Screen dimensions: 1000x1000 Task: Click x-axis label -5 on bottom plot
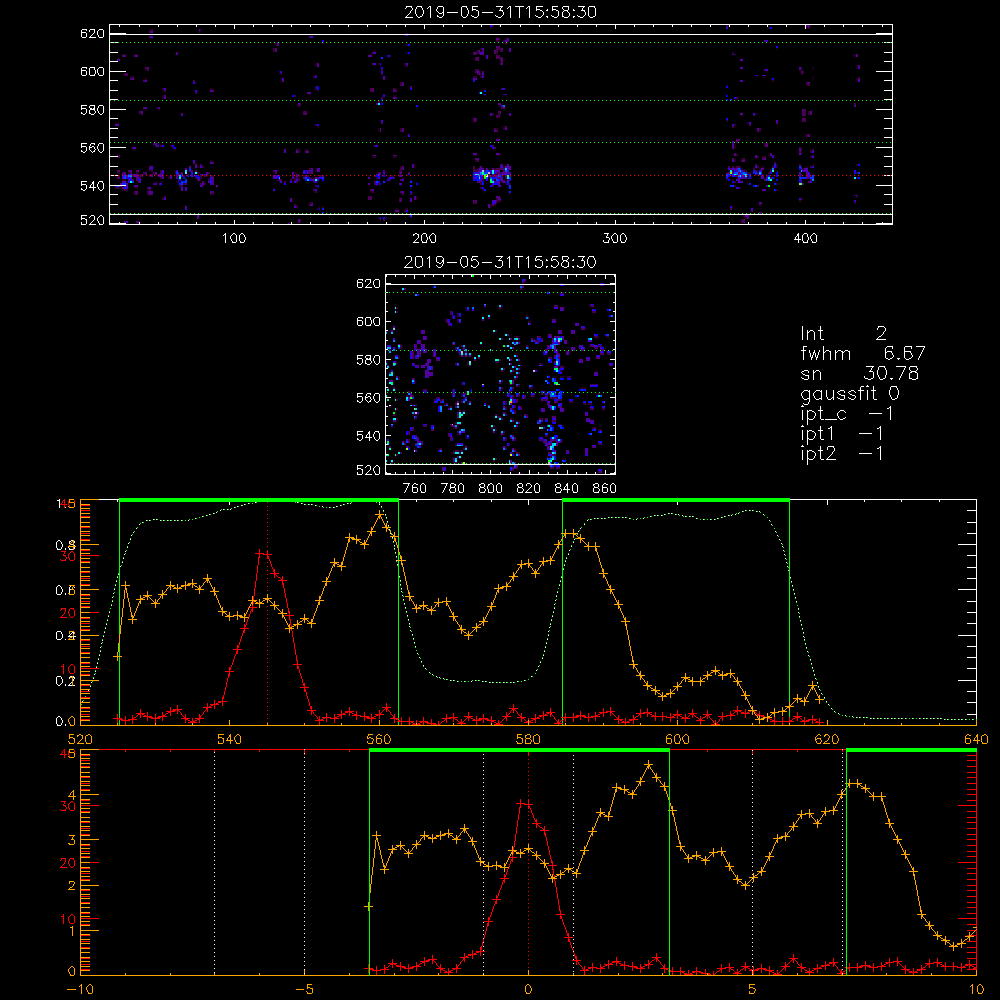[x=304, y=989]
